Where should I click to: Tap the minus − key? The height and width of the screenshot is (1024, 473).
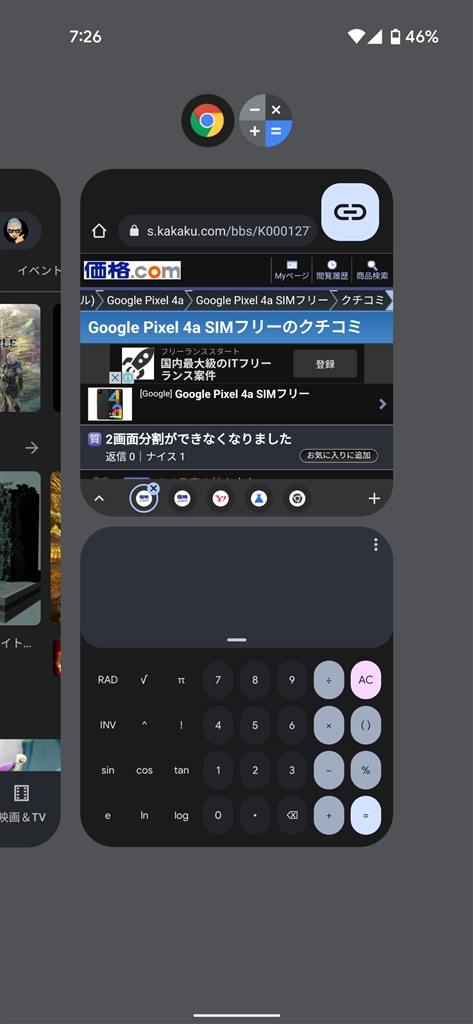click(329, 770)
